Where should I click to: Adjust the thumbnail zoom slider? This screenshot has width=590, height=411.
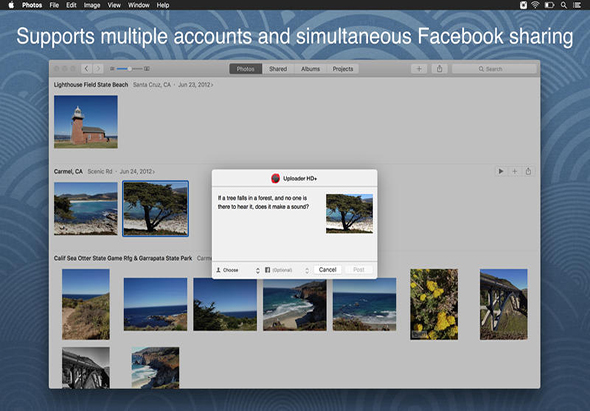click(x=129, y=68)
